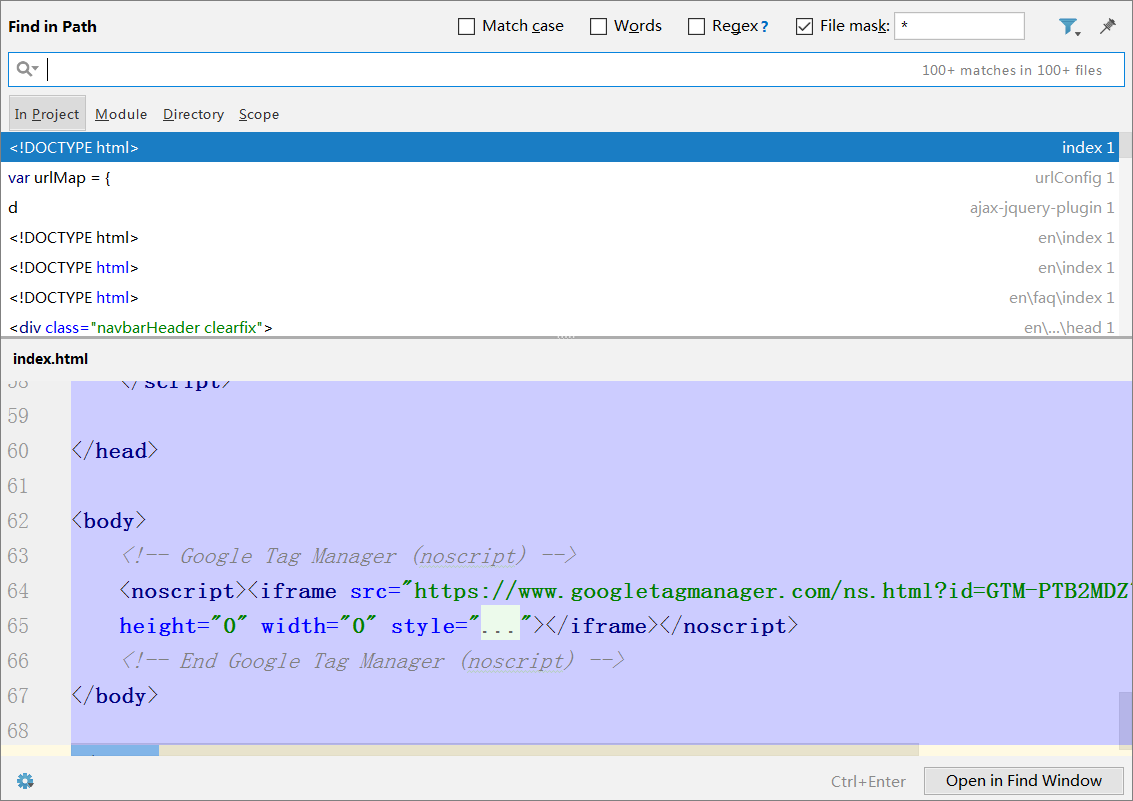
Task: Open the search filter options icon
Action: tap(1068, 27)
